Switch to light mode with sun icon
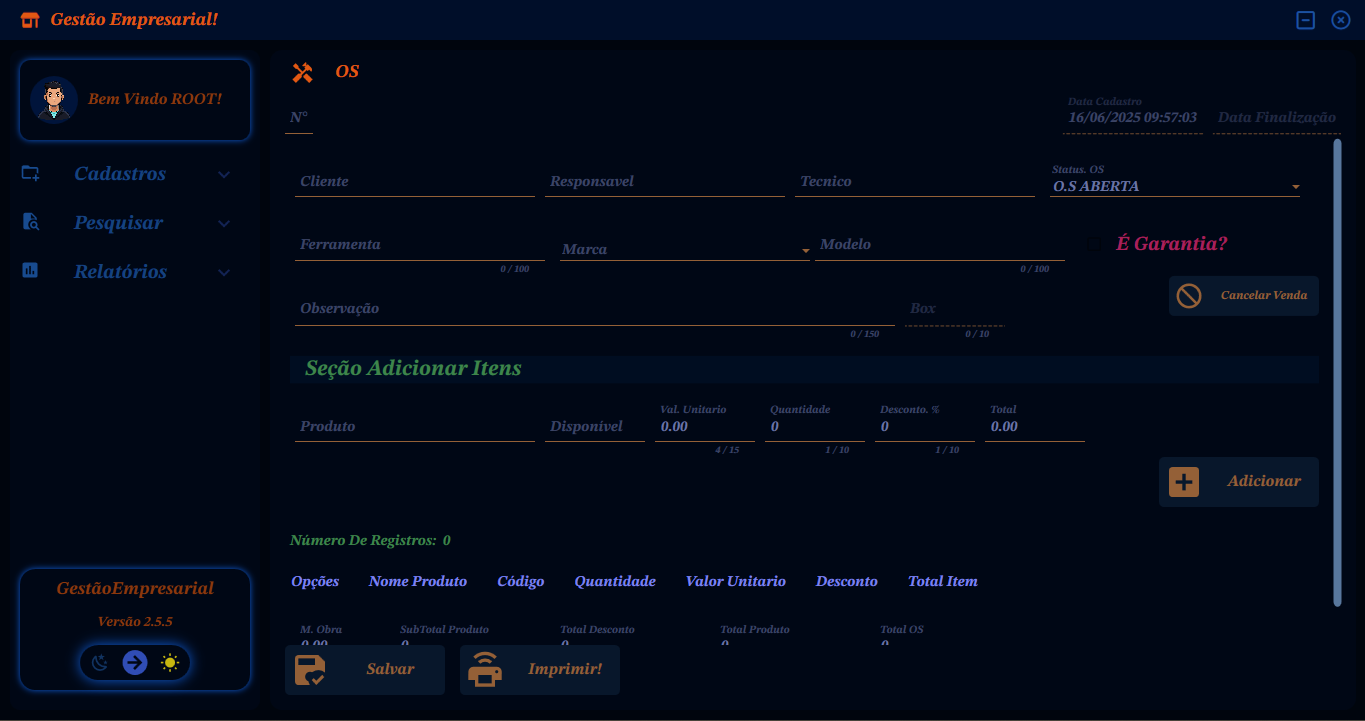The height and width of the screenshot is (721, 1365). coord(170,662)
